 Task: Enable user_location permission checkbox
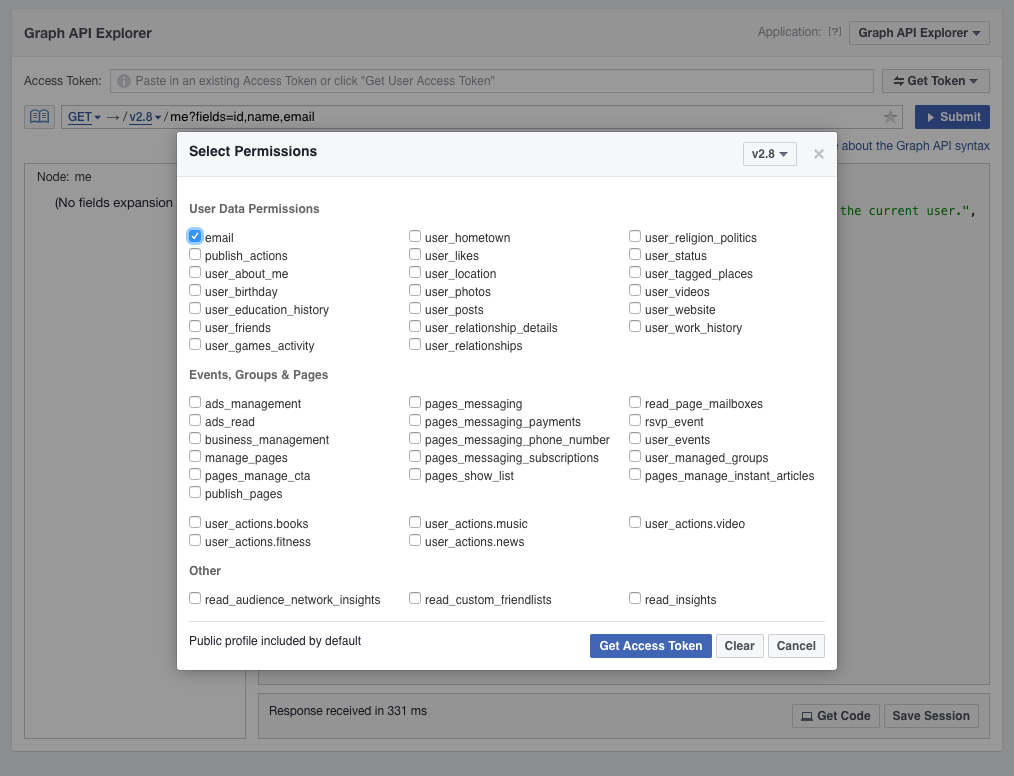click(x=415, y=272)
